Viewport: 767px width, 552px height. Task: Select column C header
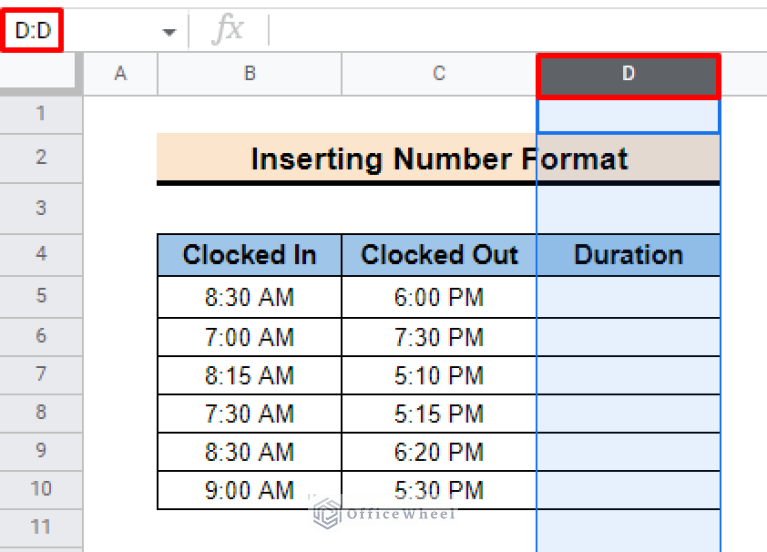(439, 74)
